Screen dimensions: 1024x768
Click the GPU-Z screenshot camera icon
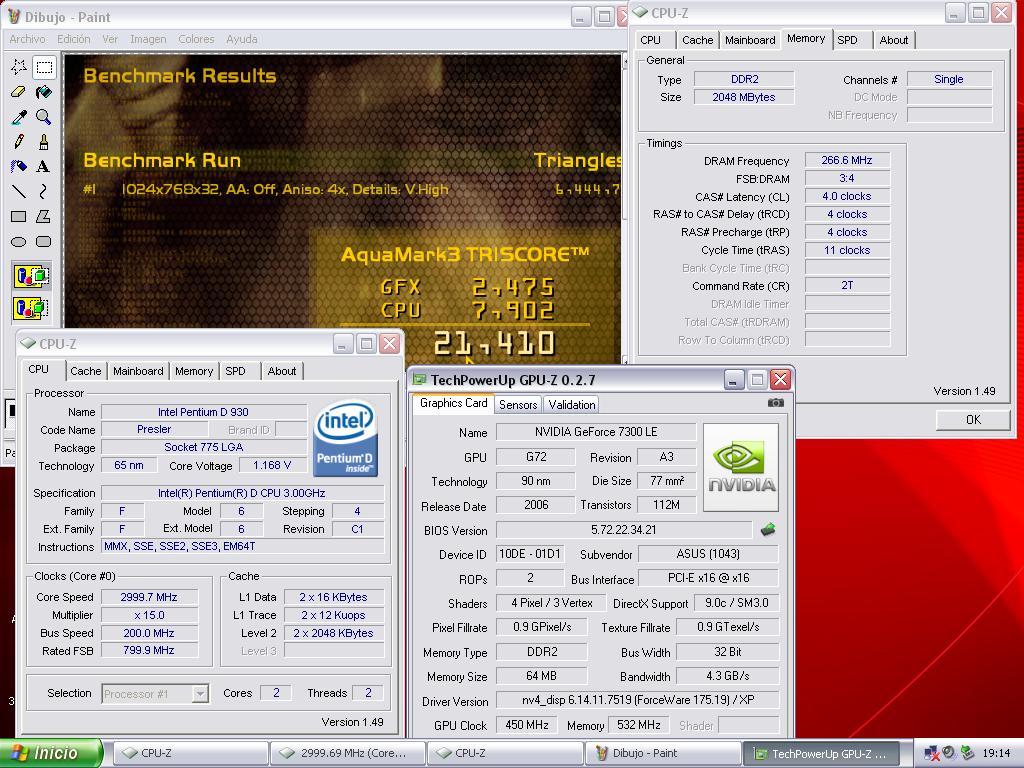click(776, 403)
